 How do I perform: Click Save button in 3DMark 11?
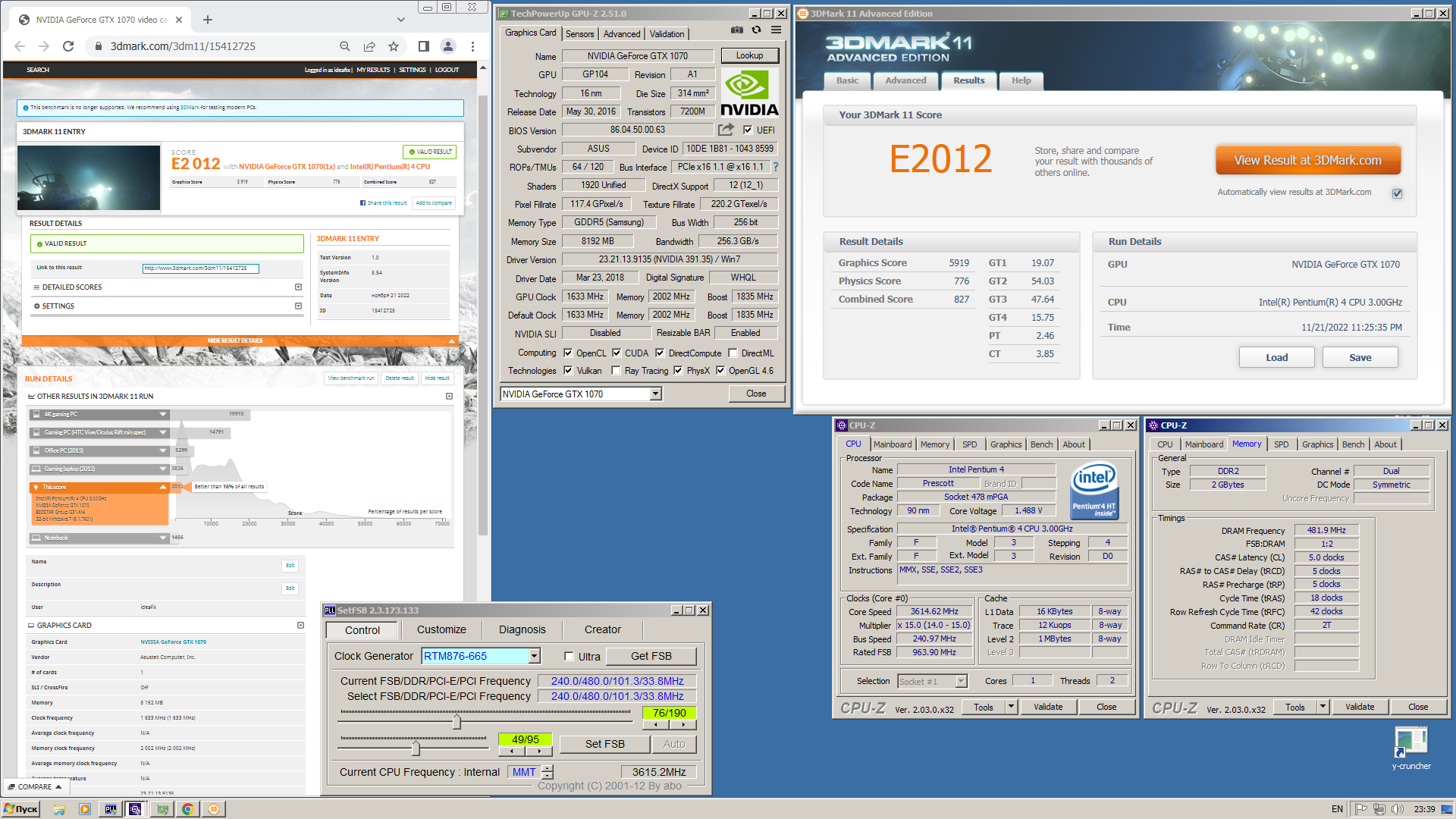pos(1360,357)
